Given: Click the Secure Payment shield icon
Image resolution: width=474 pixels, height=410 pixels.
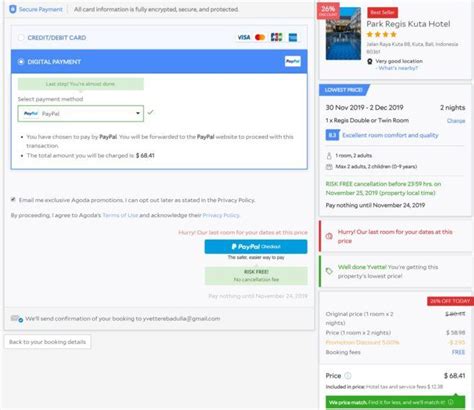Looking at the screenshot, I should (13, 9).
